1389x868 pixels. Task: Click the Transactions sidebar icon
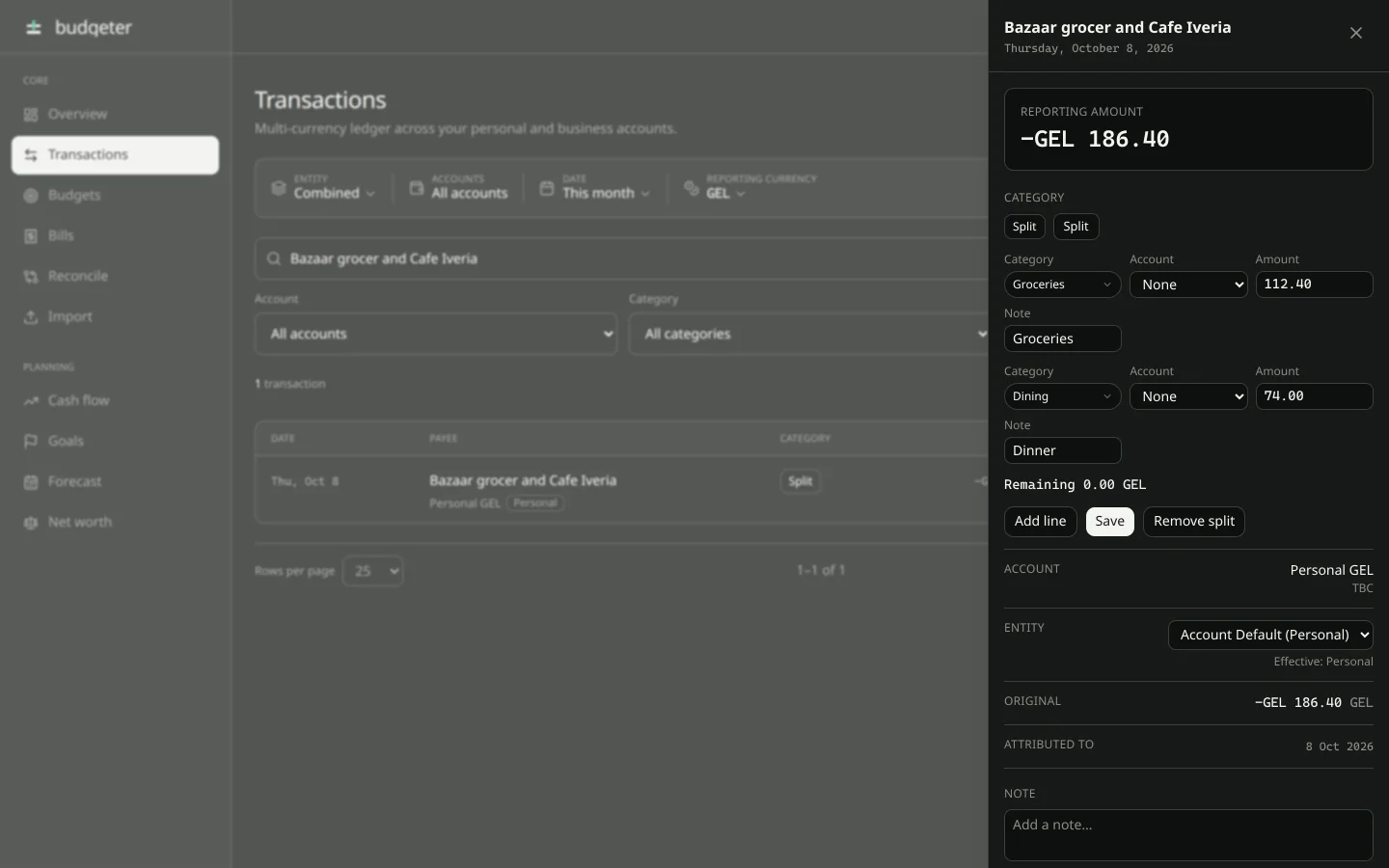31,154
